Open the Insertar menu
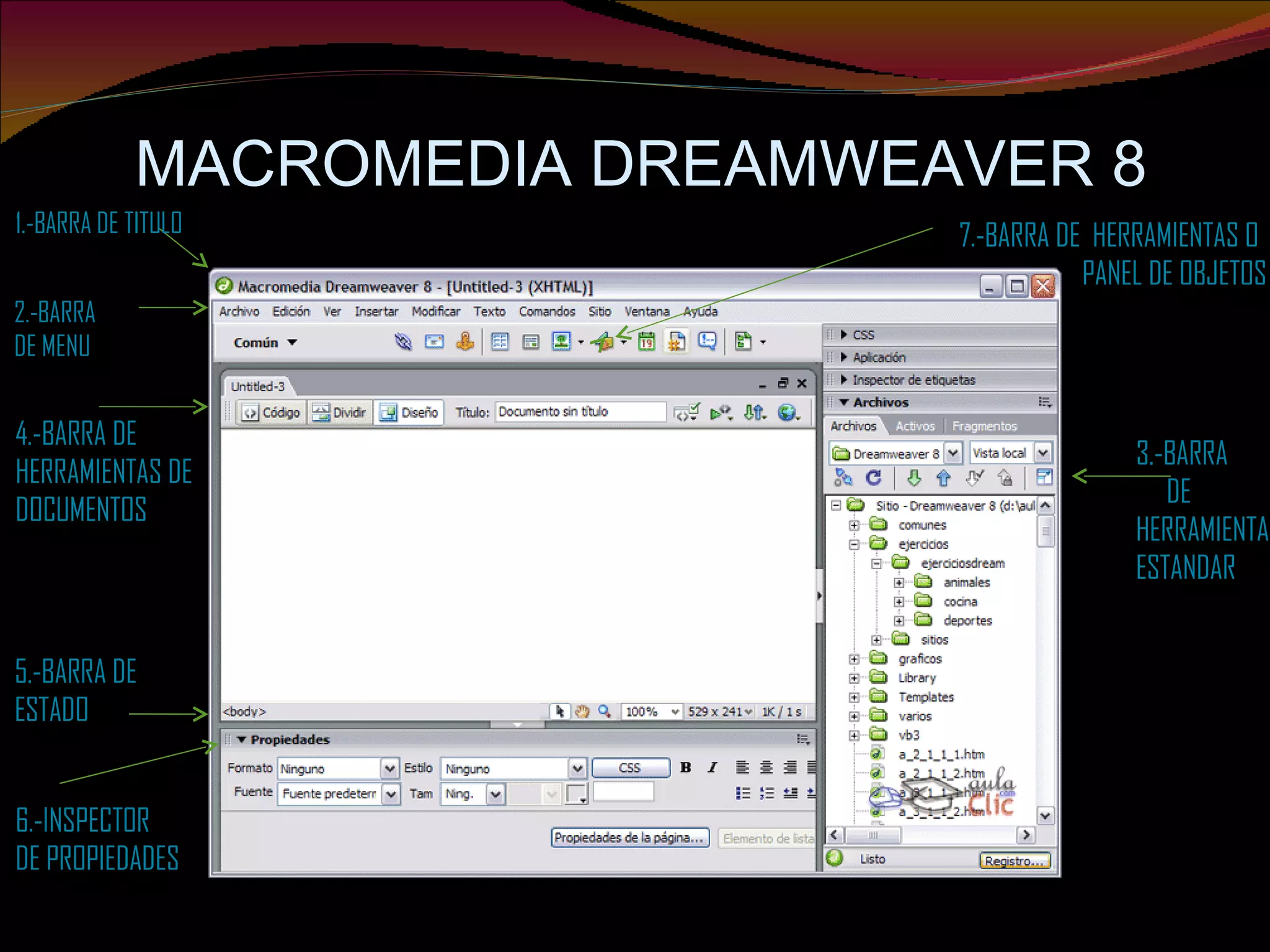The height and width of the screenshot is (952, 1270). (376, 311)
